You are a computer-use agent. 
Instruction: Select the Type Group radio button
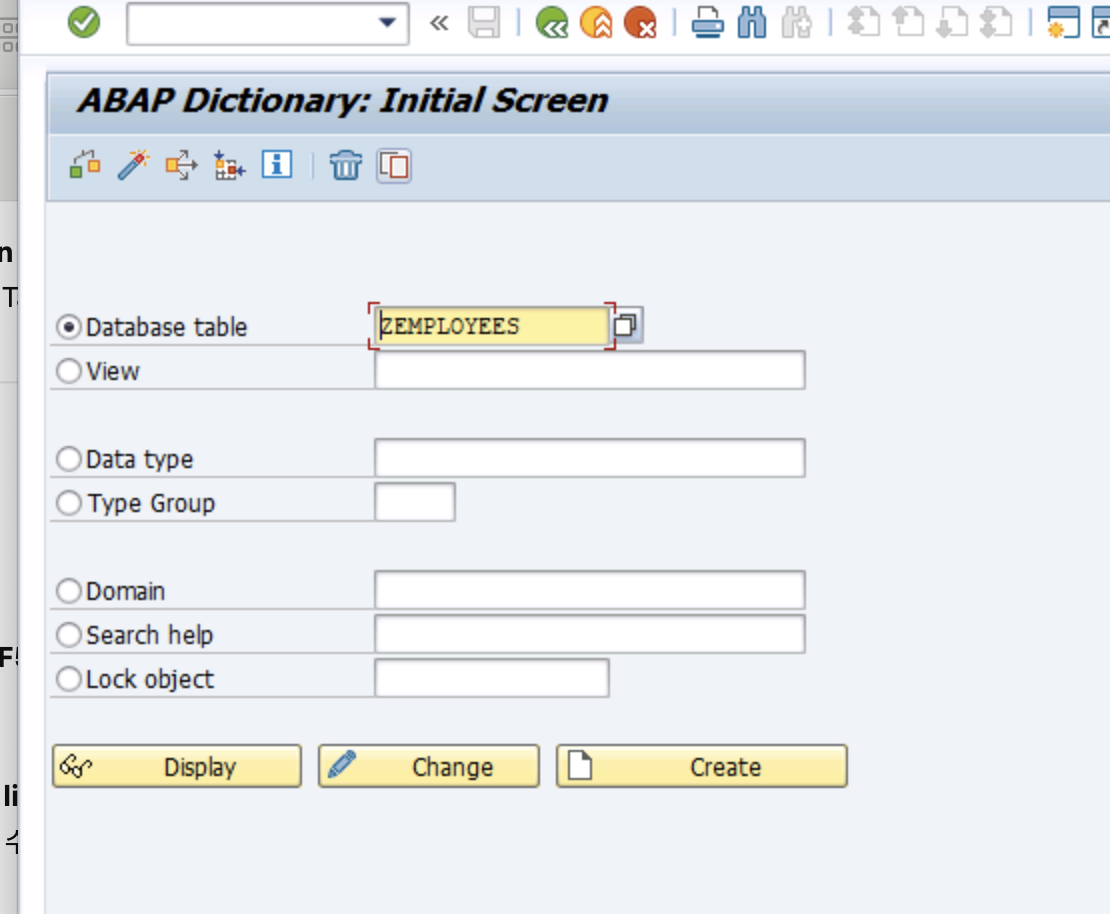(x=69, y=503)
